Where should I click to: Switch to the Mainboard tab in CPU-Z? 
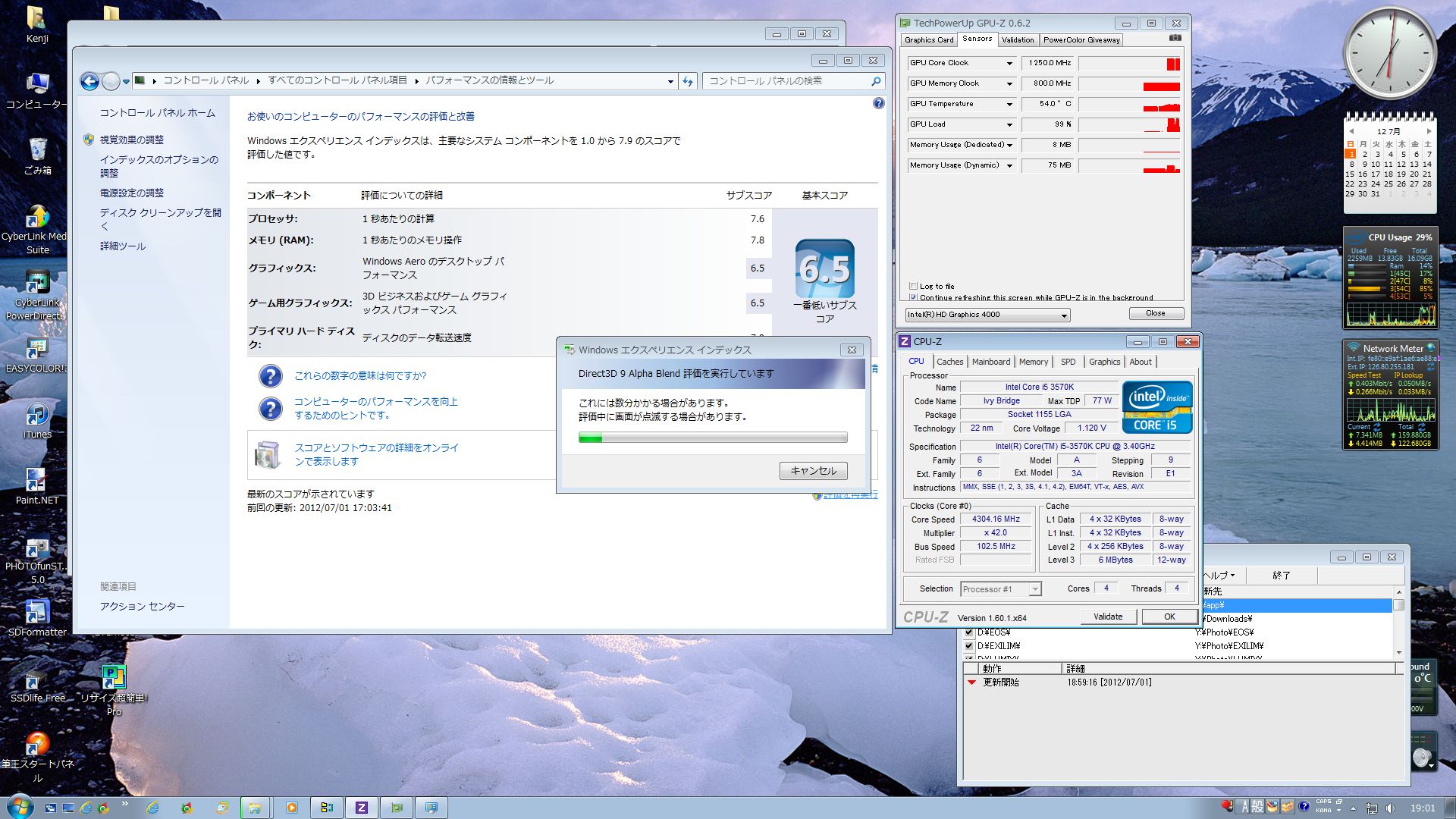[990, 362]
